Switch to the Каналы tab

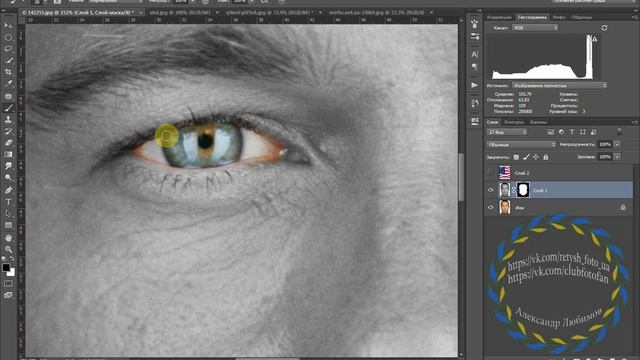(538, 122)
